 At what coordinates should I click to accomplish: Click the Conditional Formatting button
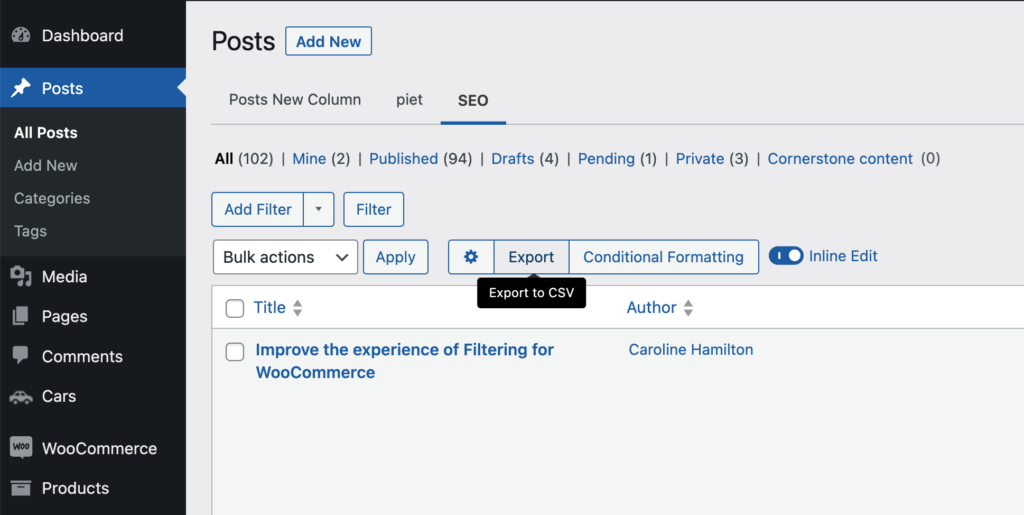(x=664, y=257)
